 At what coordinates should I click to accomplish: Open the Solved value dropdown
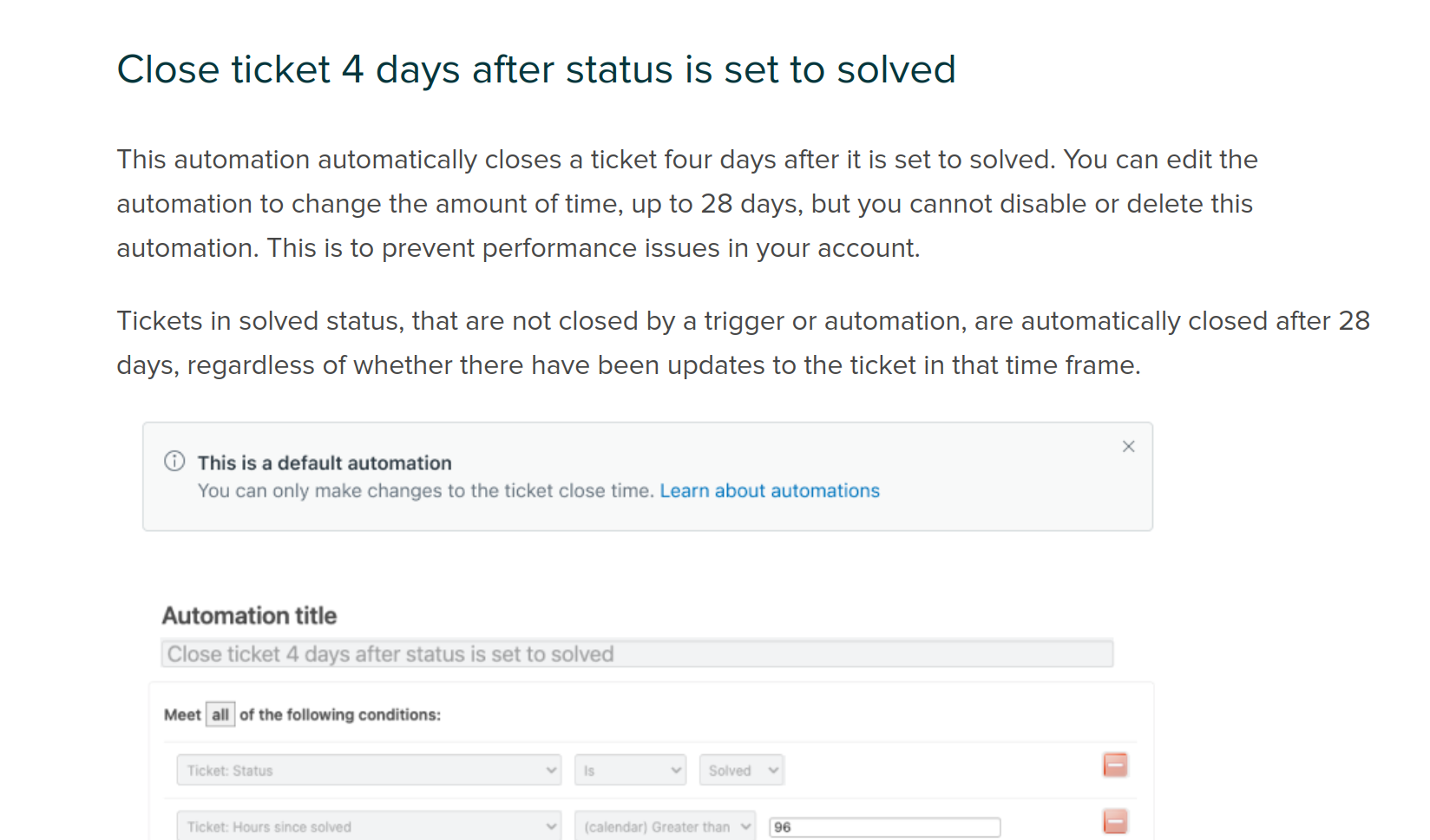(741, 770)
